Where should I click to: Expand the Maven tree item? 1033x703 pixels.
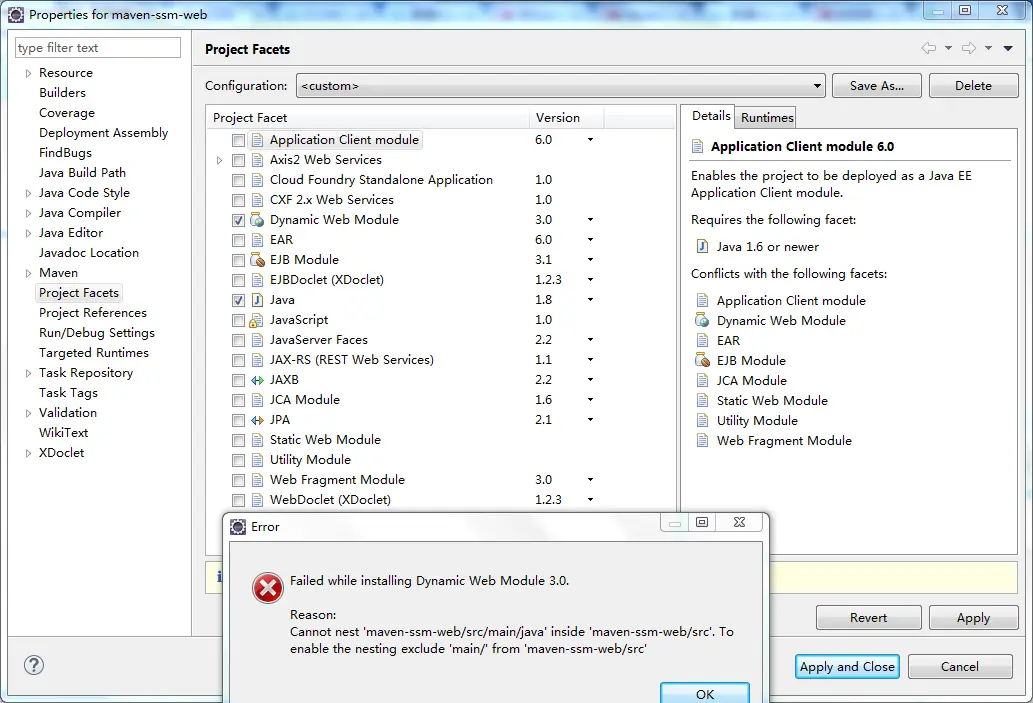pos(28,273)
